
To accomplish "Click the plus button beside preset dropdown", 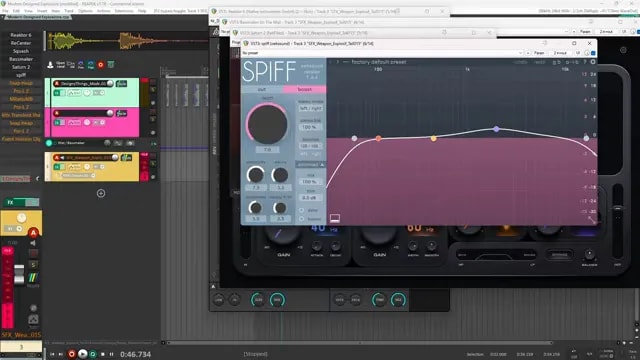I will point(528,53).
